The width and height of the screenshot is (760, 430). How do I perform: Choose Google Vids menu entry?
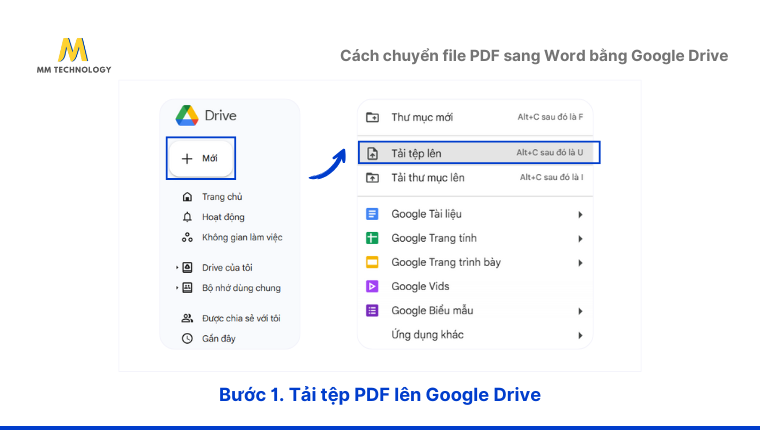click(475, 286)
